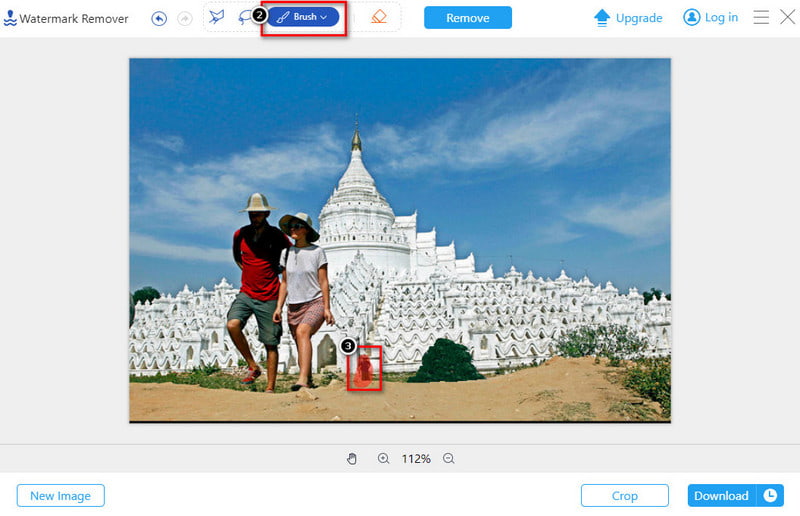Click the Crop button
Viewport: 800px width, 516px height.
[624, 495]
